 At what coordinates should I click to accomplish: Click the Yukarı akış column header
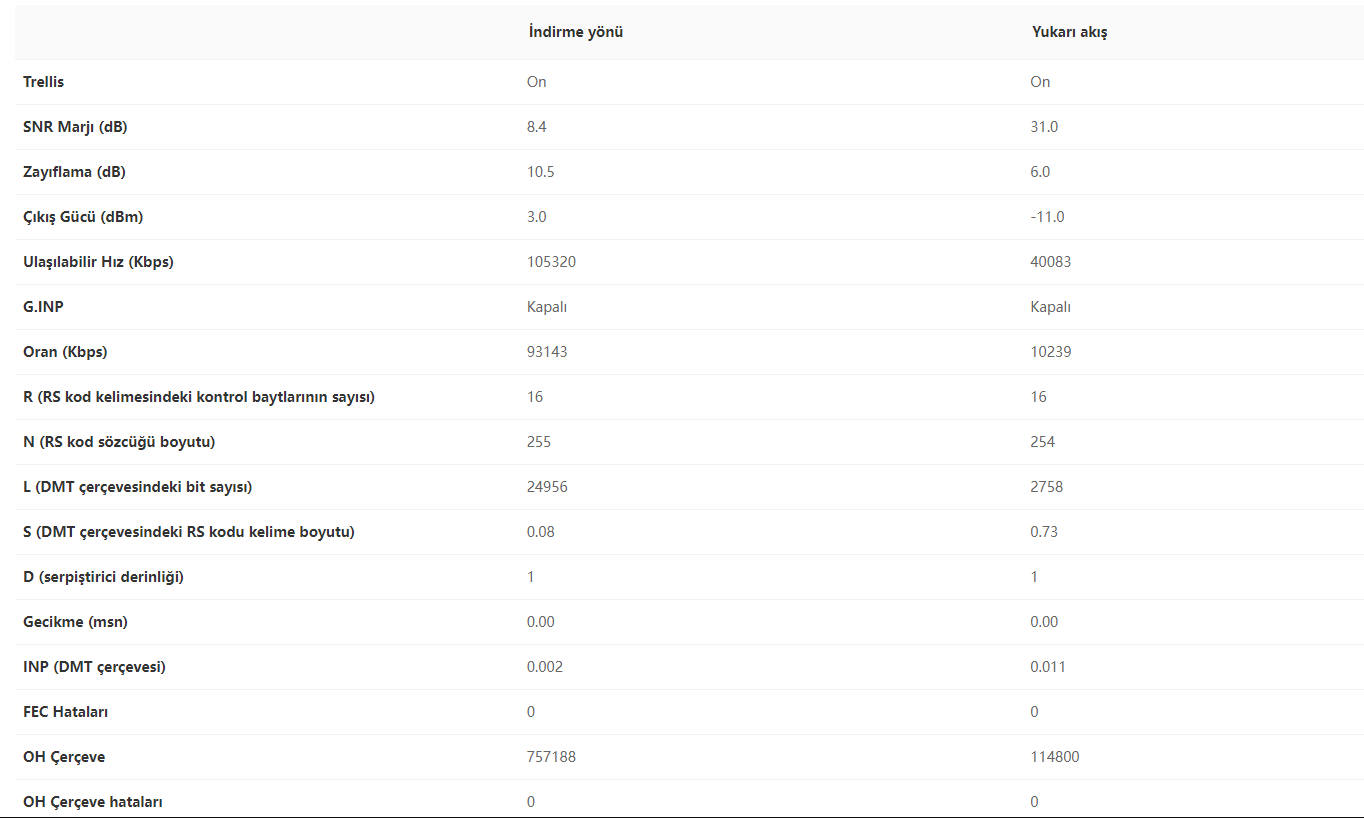[x=1069, y=32]
